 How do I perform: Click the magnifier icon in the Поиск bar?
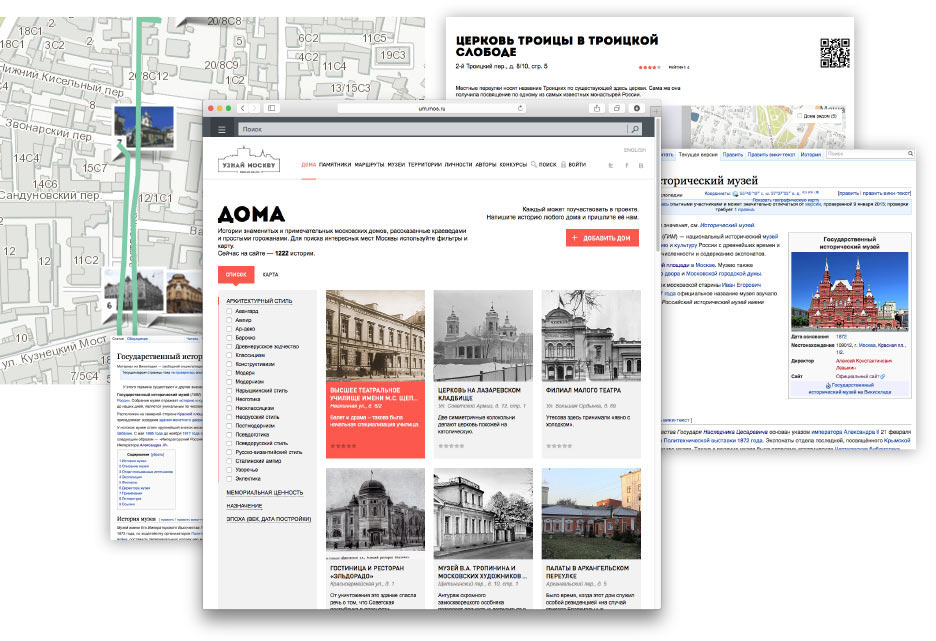[x=633, y=129]
